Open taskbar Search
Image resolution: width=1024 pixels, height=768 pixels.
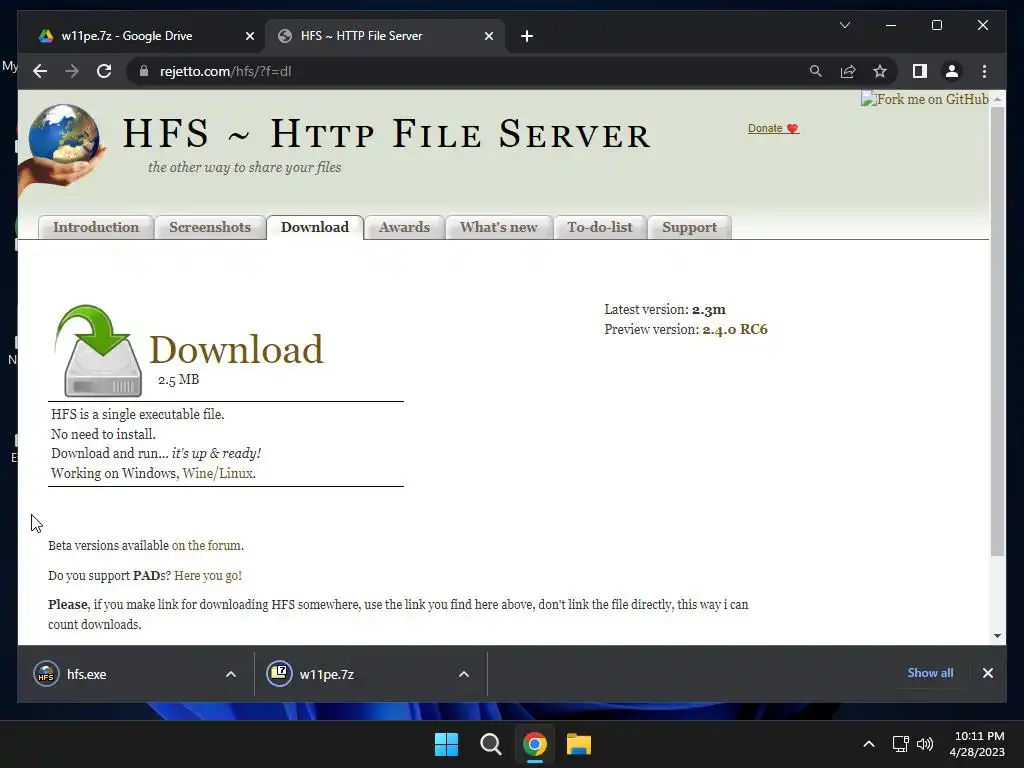coord(490,744)
